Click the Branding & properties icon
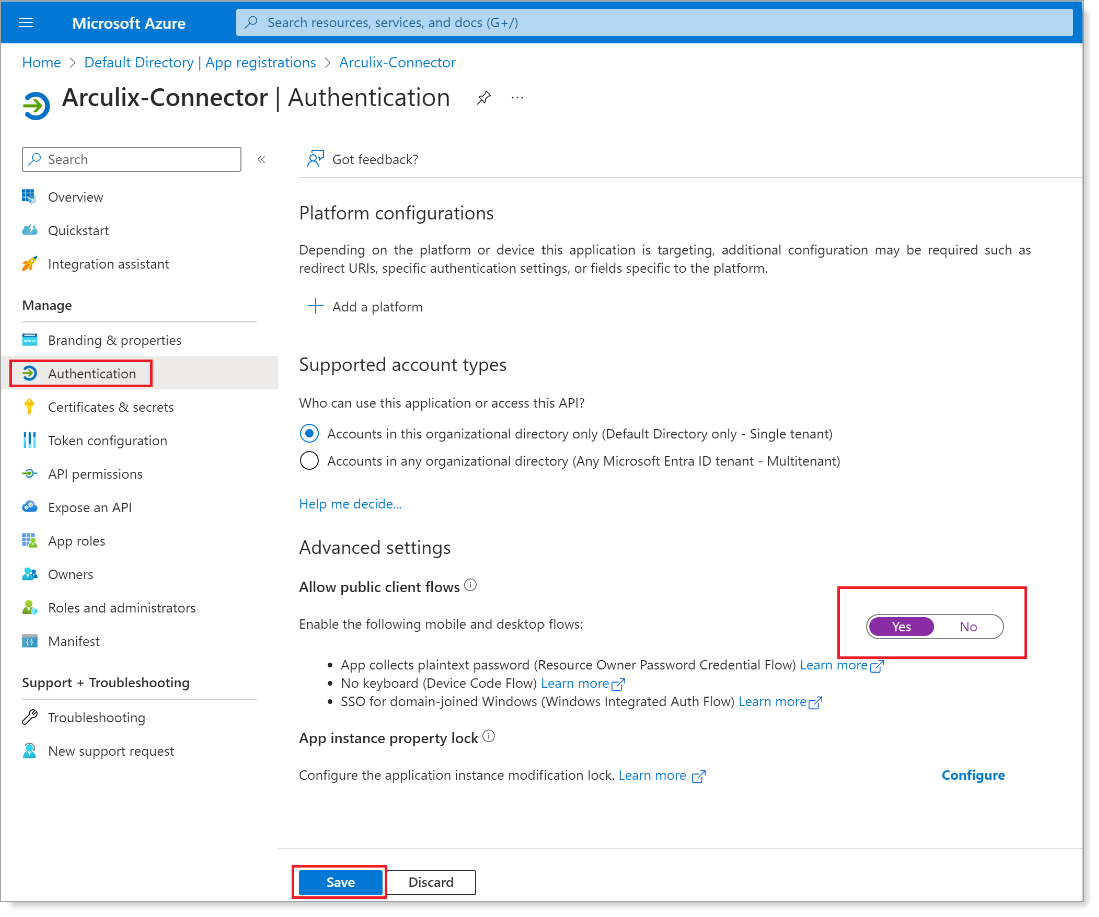1099x917 pixels. tap(29, 340)
